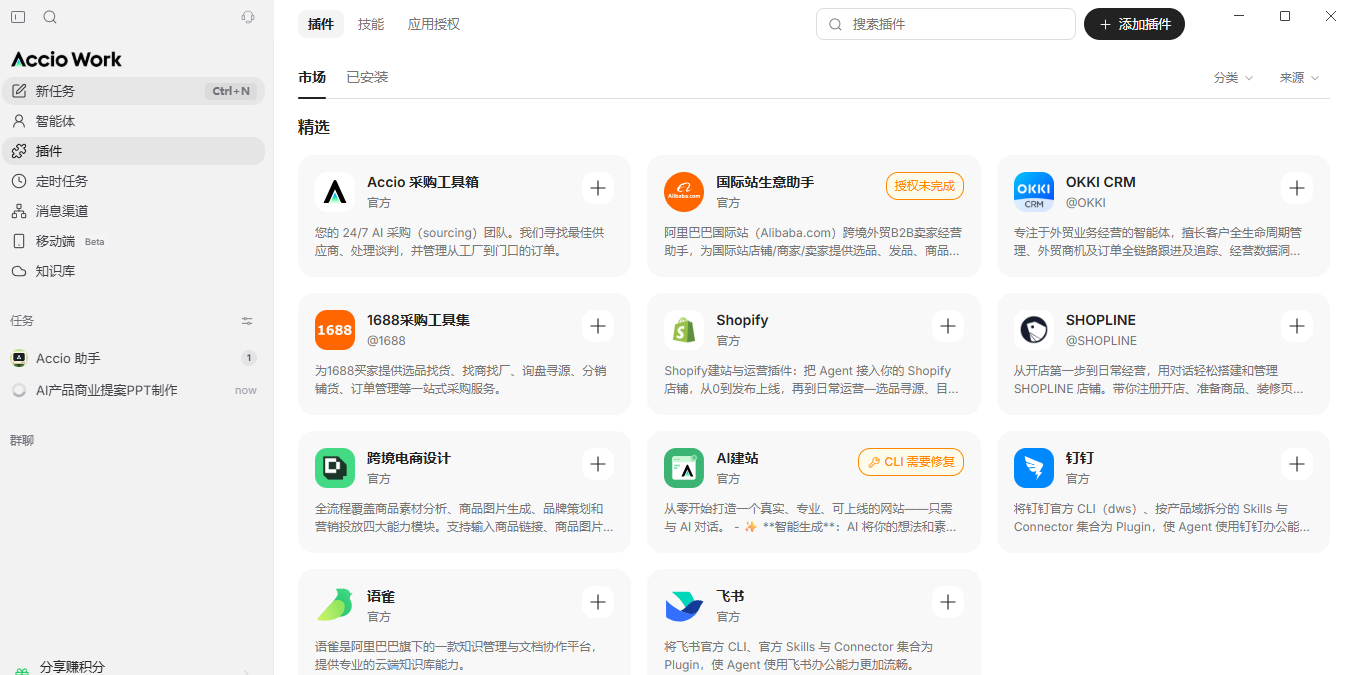Click the @OKKI source label
Image resolution: width=1350 pixels, height=675 pixels.
pos(1085,202)
